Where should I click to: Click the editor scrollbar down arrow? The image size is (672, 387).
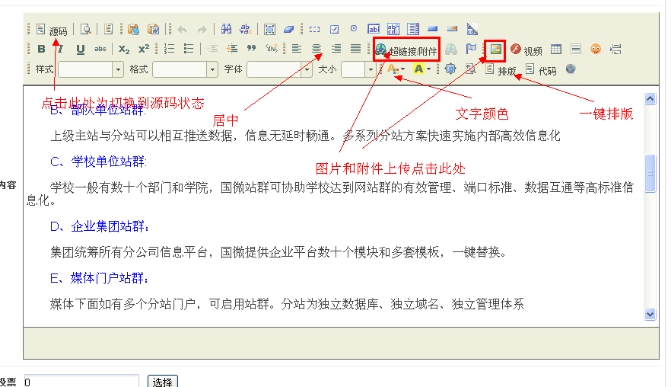[650, 314]
